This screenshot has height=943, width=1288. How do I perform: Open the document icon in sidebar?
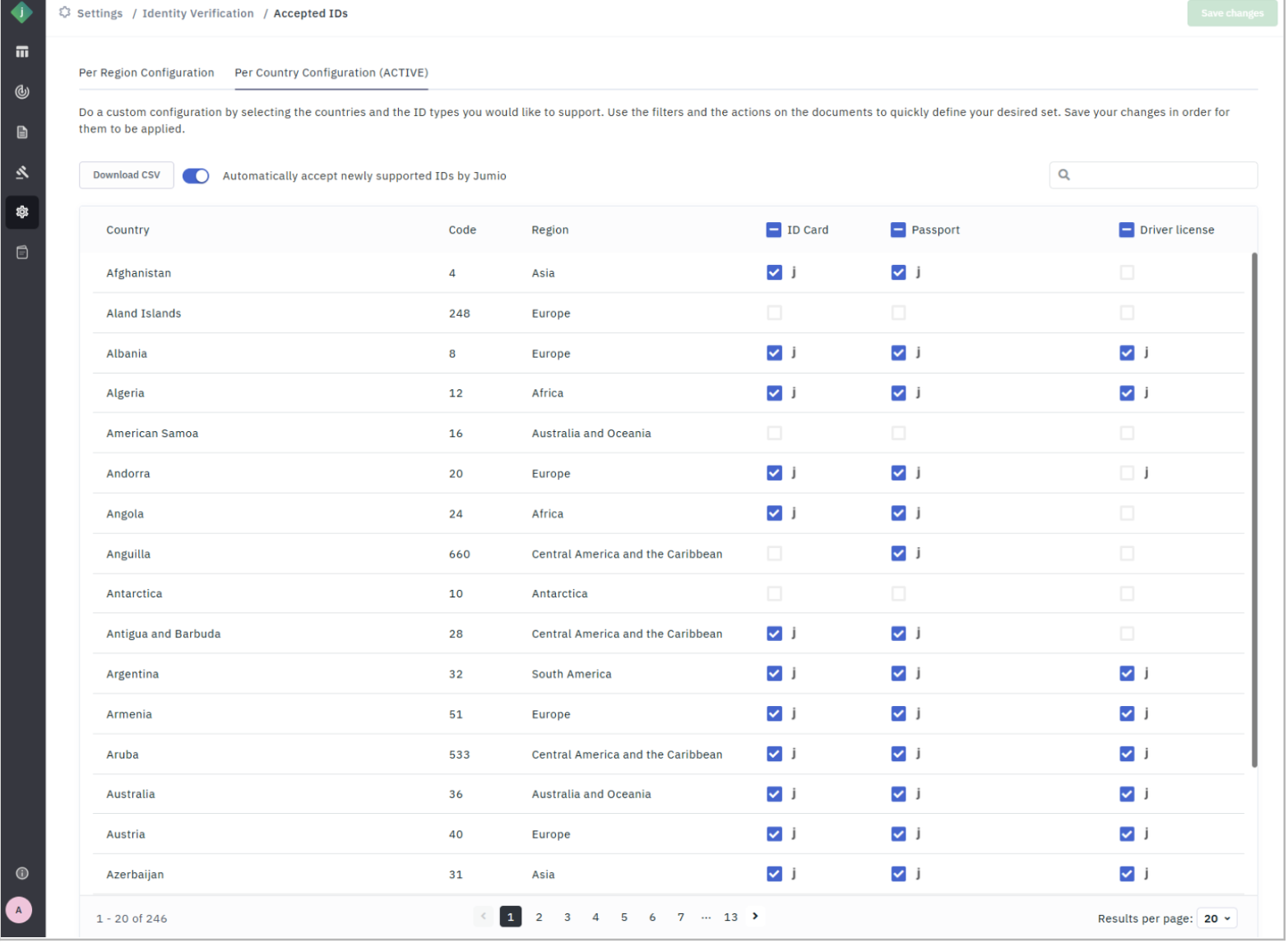(x=22, y=132)
